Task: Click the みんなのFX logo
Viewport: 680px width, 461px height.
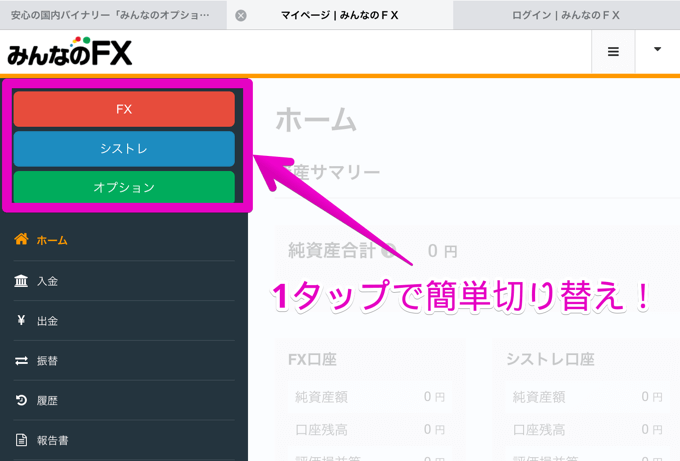Action: 69,52
